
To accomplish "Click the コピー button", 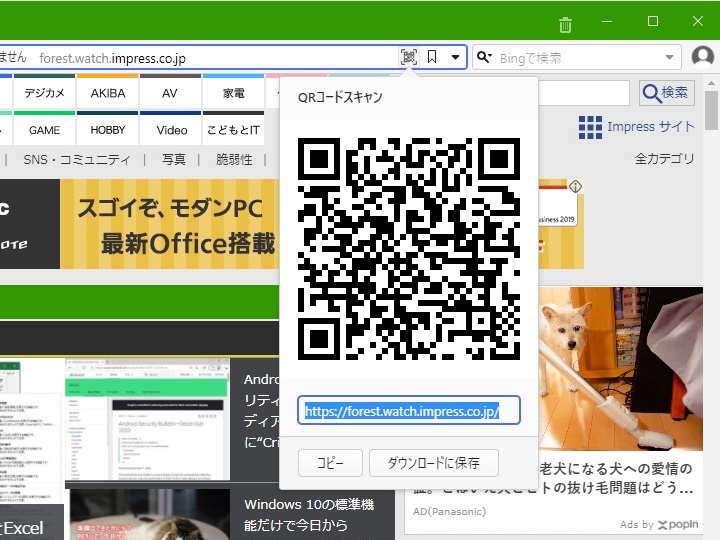I will pyautogui.click(x=330, y=463).
